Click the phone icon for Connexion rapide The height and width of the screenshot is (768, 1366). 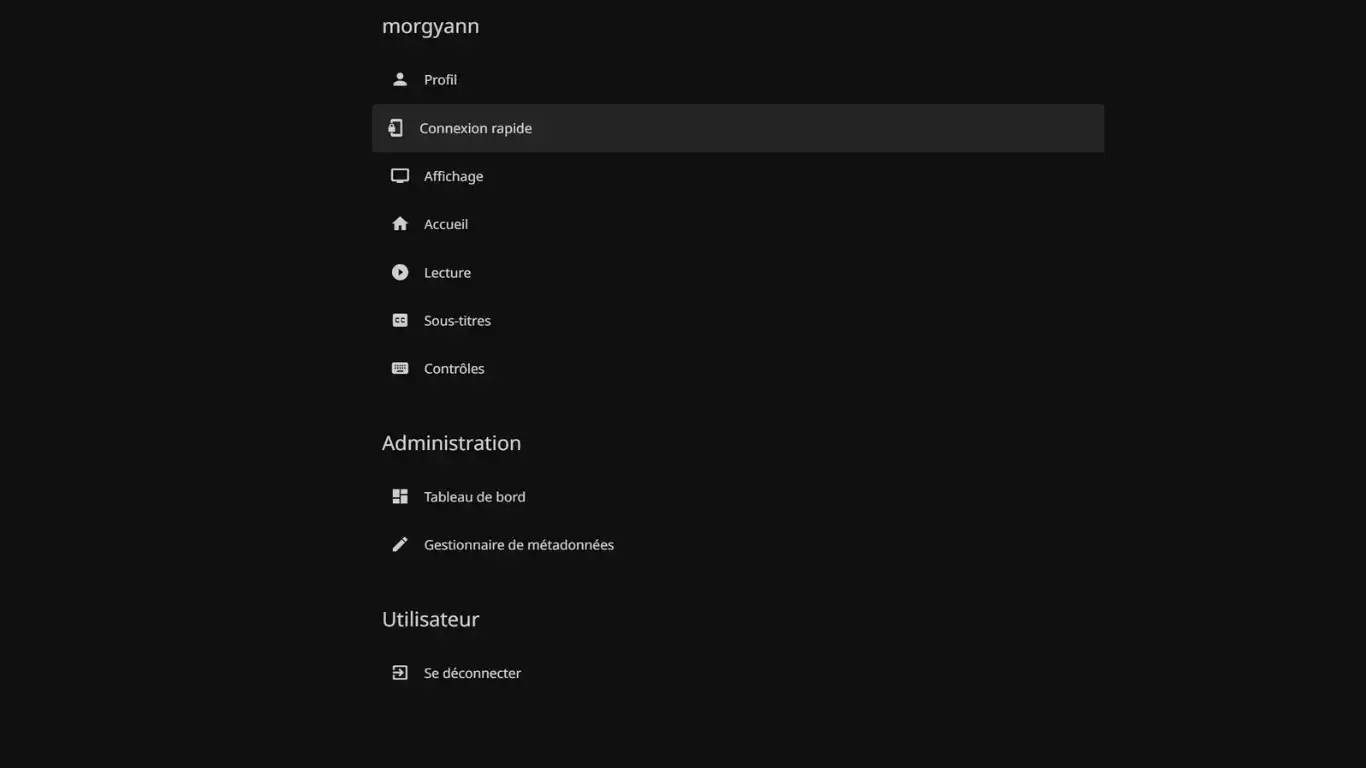pyautogui.click(x=396, y=128)
